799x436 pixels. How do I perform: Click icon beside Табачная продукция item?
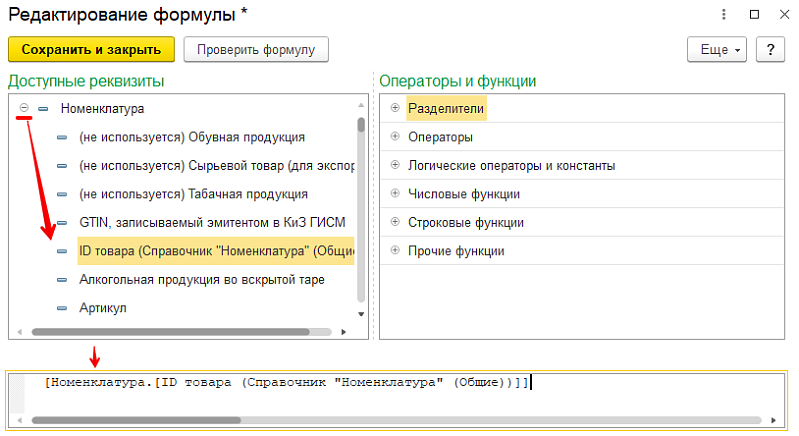click(x=62, y=195)
